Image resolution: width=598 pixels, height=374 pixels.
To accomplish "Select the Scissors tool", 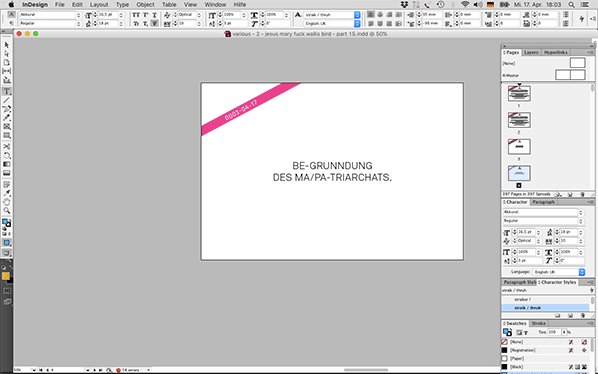I will (6, 146).
